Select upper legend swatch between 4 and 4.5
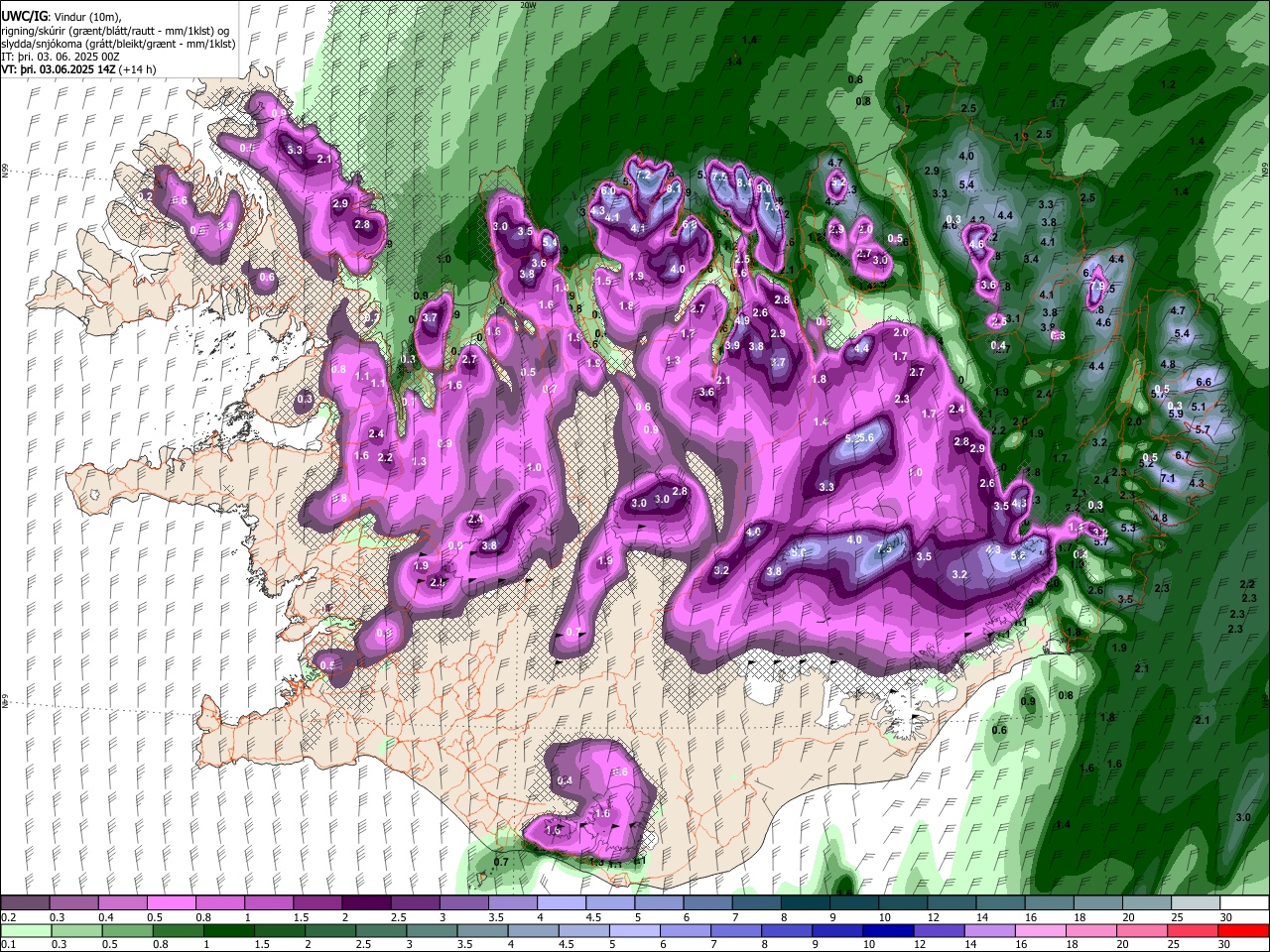This screenshot has width=1270, height=952. point(561,903)
